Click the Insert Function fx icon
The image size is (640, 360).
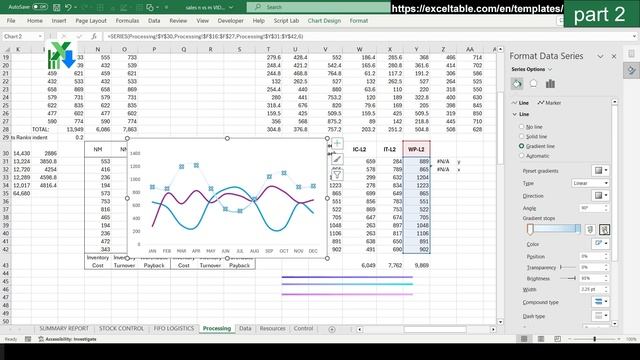[x=93, y=36]
